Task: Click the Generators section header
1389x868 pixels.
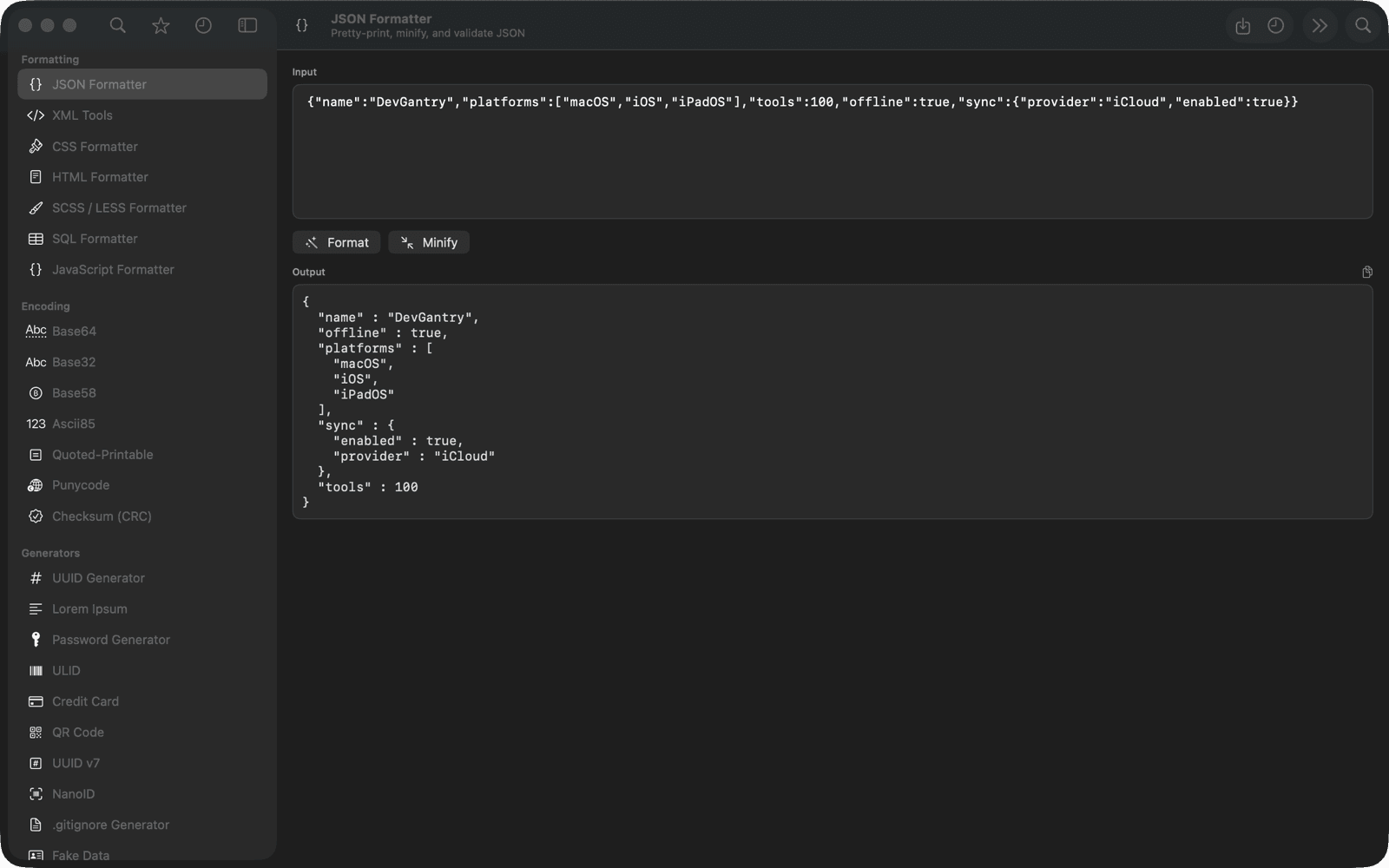Action: [x=50, y=553]
